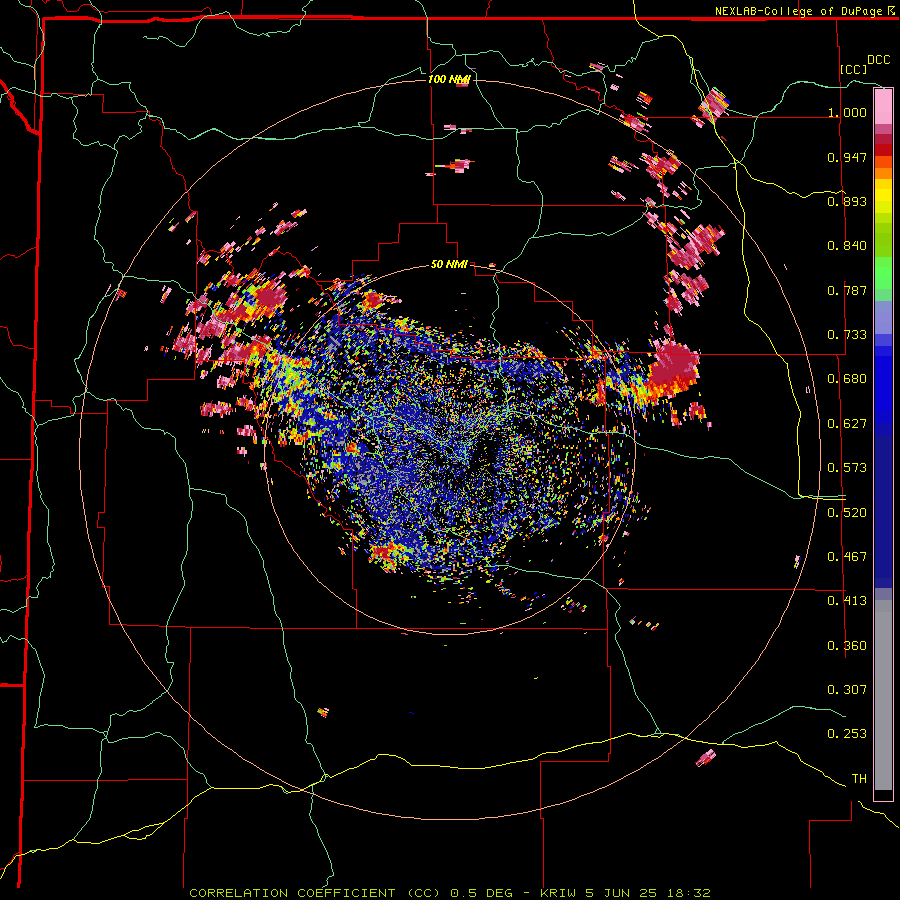Select the 0.520 scale value
The height and width of the screenshot is (900, 900).
847,513
